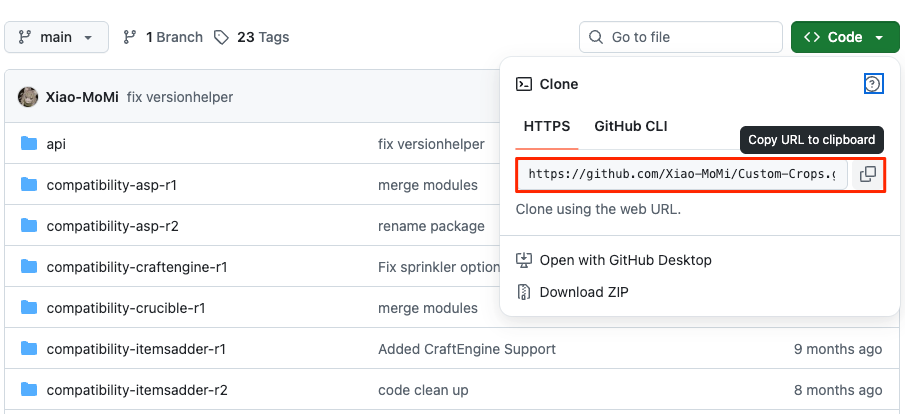Viewport: 905px width, 414px height.
Task: Open the compatibility-itemsadder-r2 folder
Action: pos(137,390)
